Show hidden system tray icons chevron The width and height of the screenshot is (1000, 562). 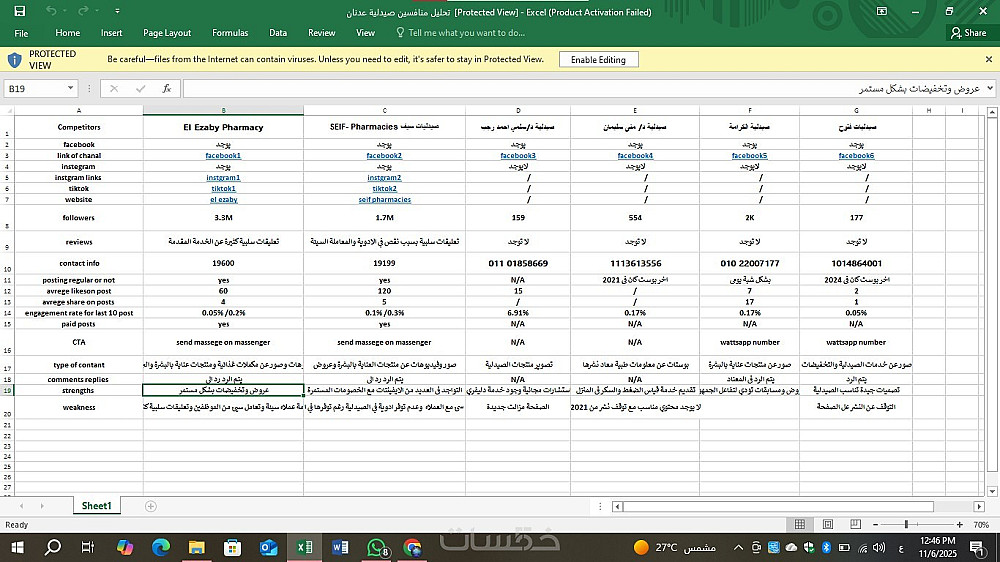pos(738,547)
